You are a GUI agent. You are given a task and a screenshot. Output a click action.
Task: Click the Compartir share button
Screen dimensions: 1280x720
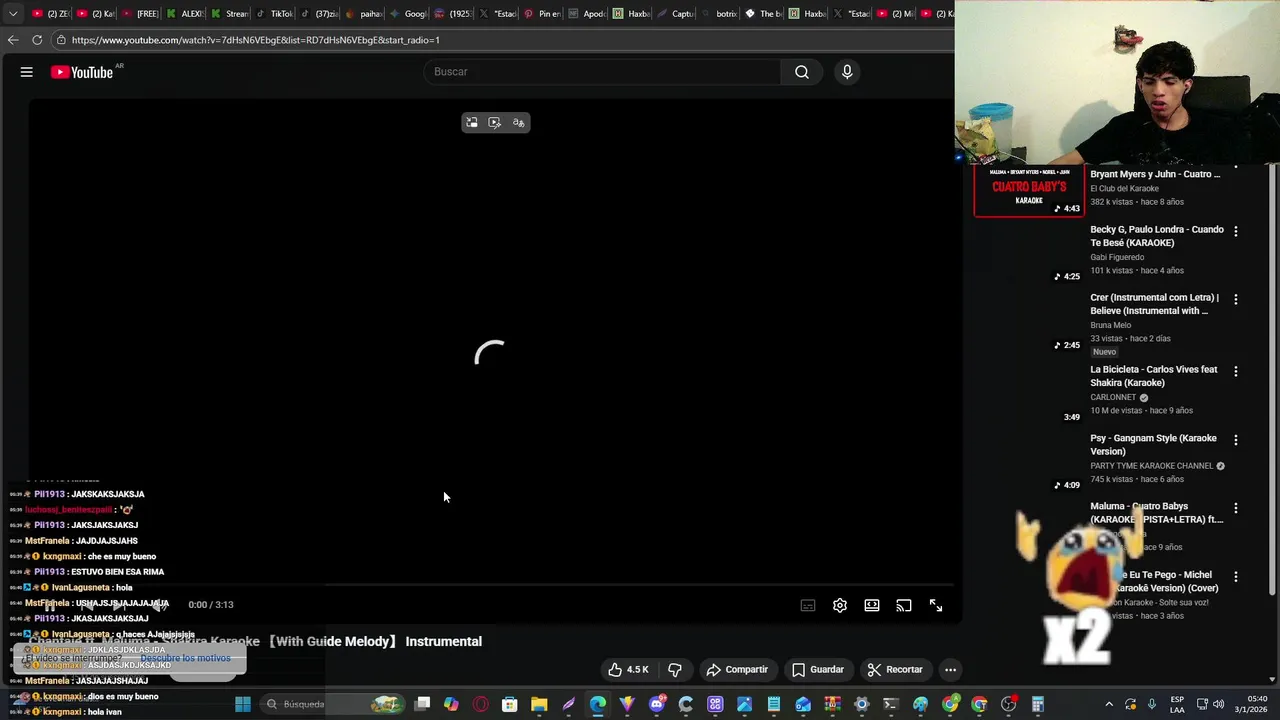coord(737,670)
